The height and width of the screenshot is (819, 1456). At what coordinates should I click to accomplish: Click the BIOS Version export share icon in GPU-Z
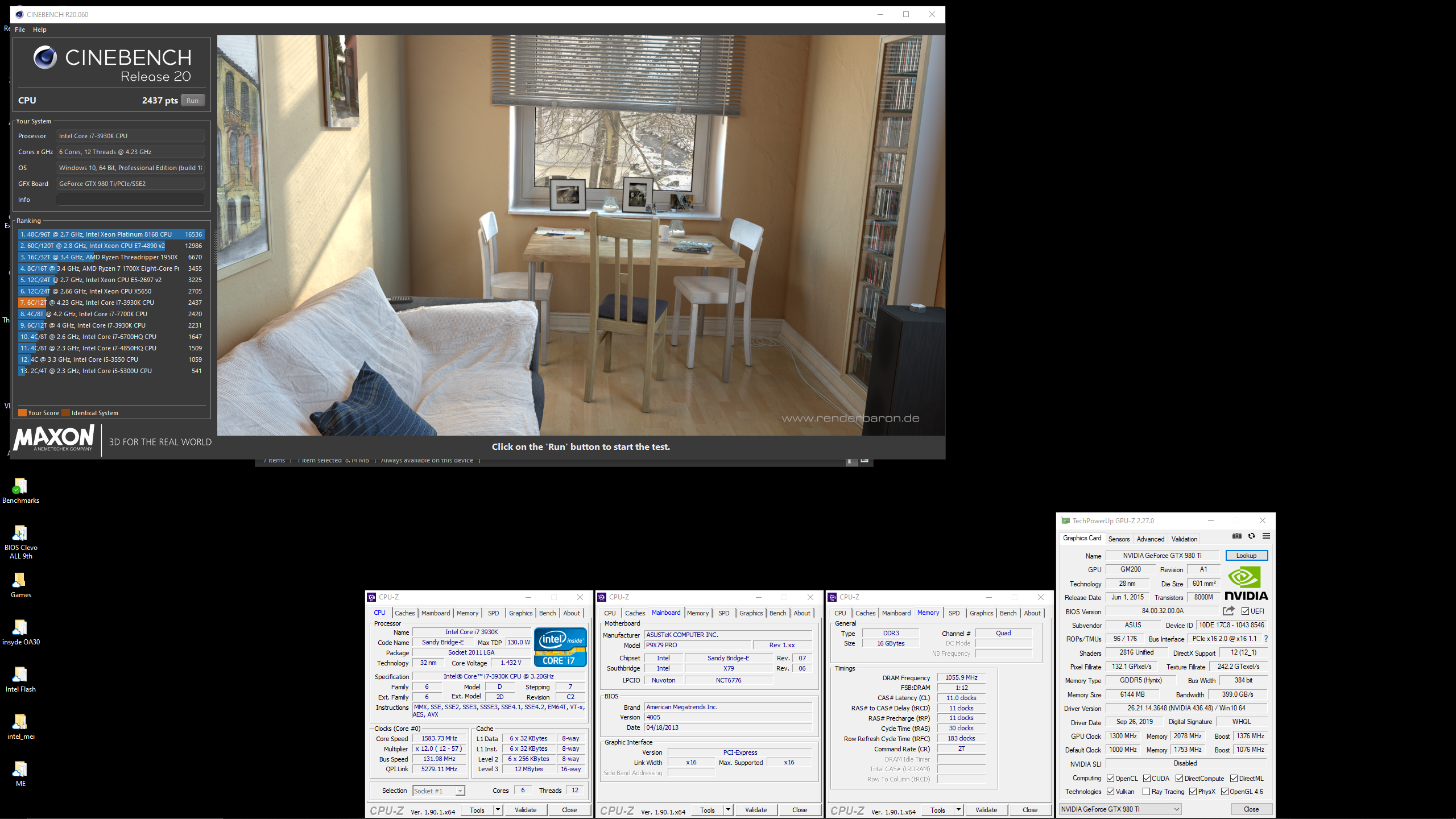[1228, 611]
